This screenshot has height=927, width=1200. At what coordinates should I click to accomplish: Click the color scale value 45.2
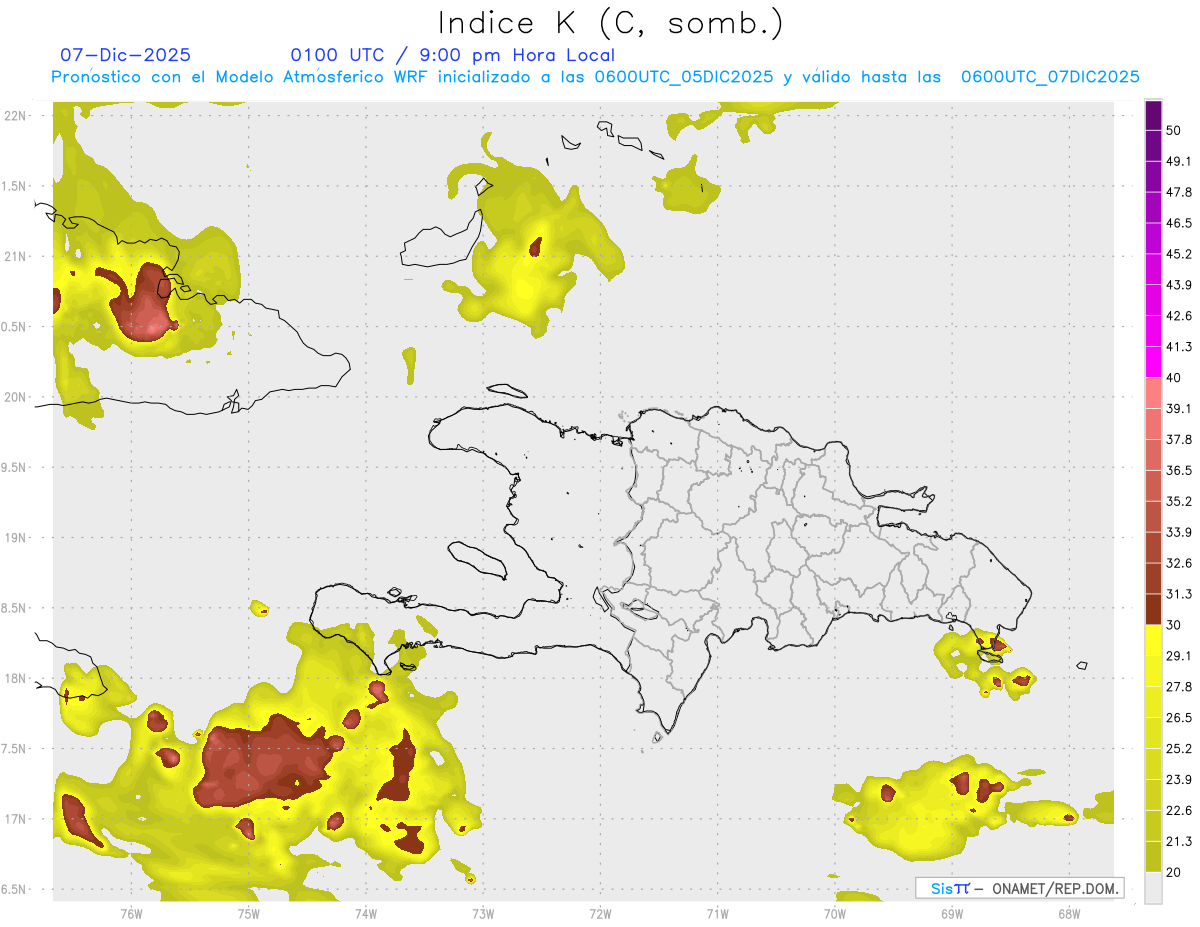[1179, 254]
